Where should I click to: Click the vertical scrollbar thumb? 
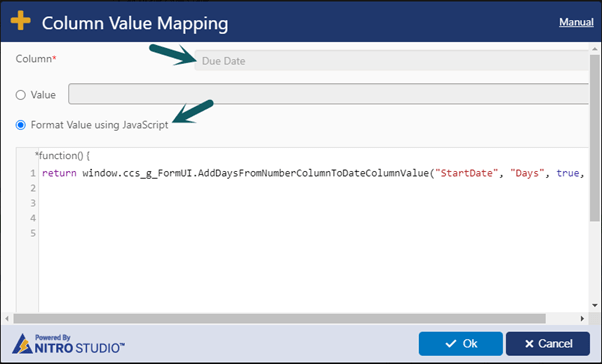pyautogui.click(x=595, y=137)
